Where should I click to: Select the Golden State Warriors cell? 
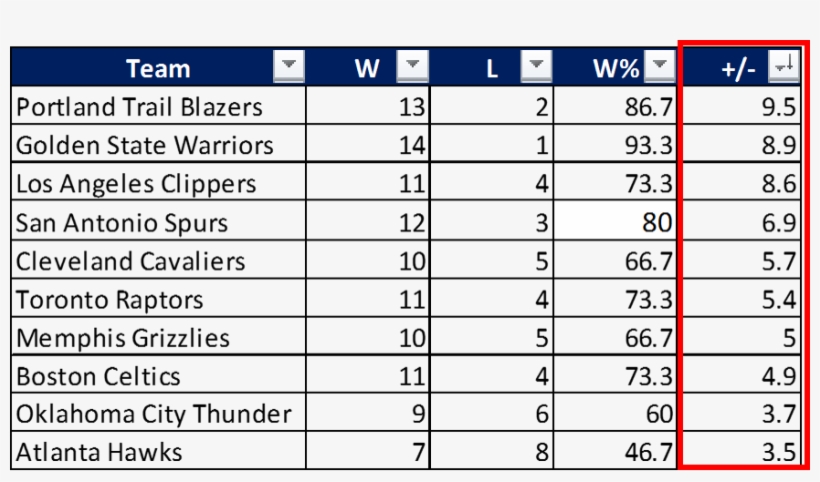point(158,146)
